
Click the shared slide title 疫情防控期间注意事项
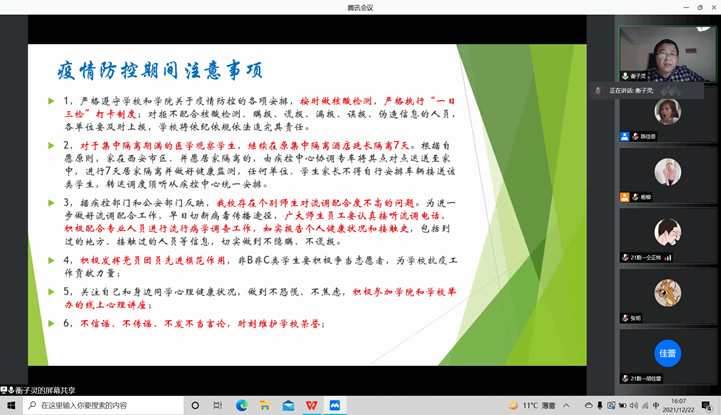pyautogui.click(x=160, y=70)
